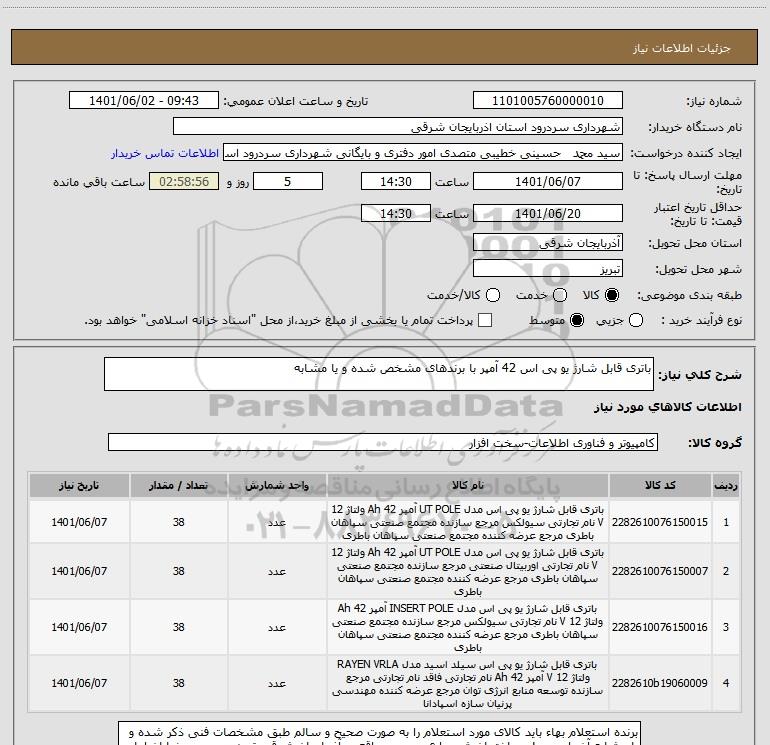
Task: Click the buyer organization name field
Action: 398,127
